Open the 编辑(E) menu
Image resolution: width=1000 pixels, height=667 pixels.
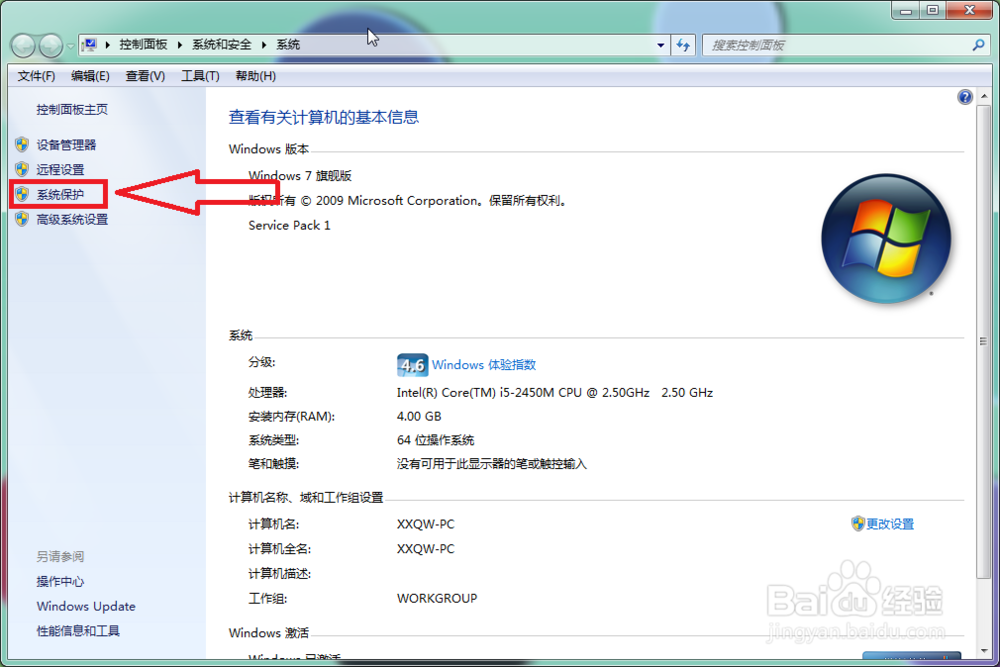(91, 76)
